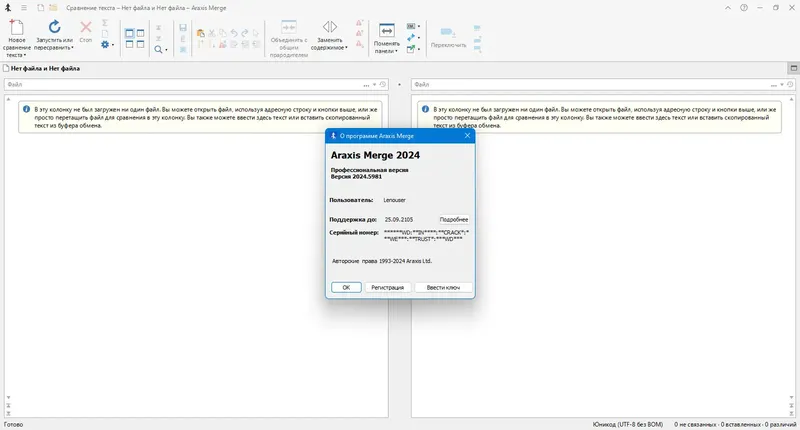Expand the Swap panels dropdown arrow
The height and width of the screenshot is (430, 800).
coord(396,51)
